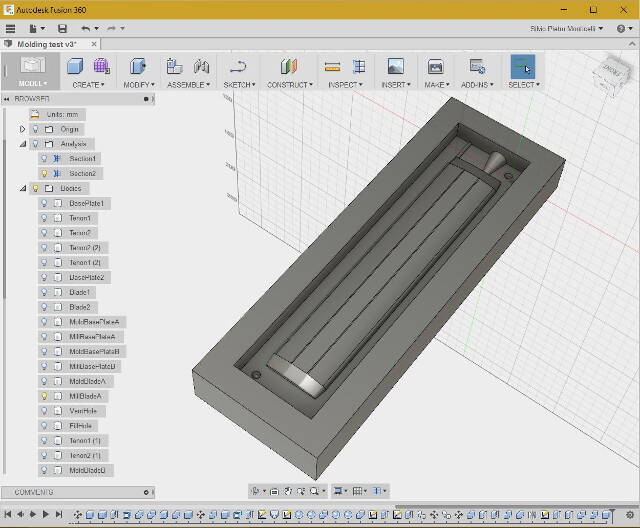Open the INSERT dropdown
The height and width of the screenshot is (528, 640).
point(396,84)
